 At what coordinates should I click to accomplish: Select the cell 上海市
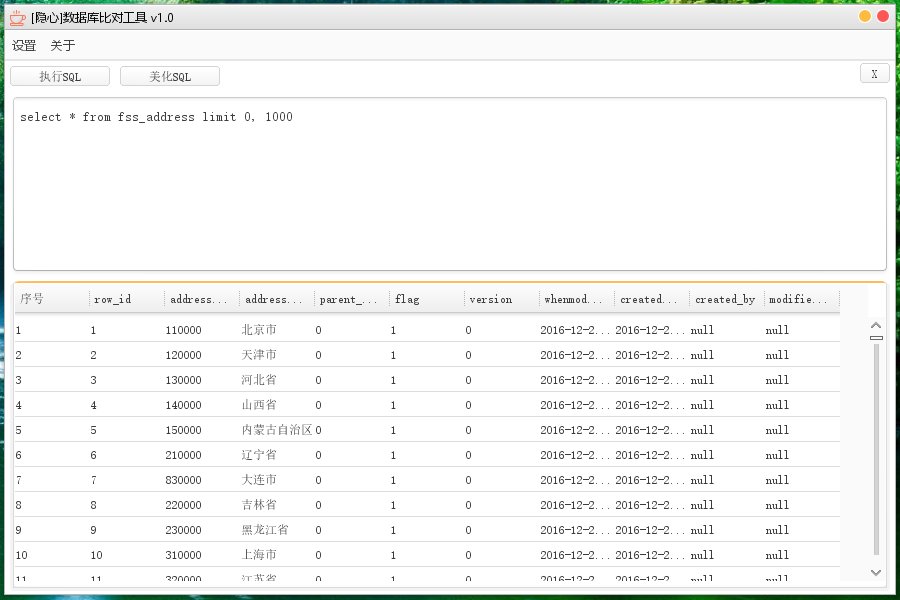coord(259,555)
